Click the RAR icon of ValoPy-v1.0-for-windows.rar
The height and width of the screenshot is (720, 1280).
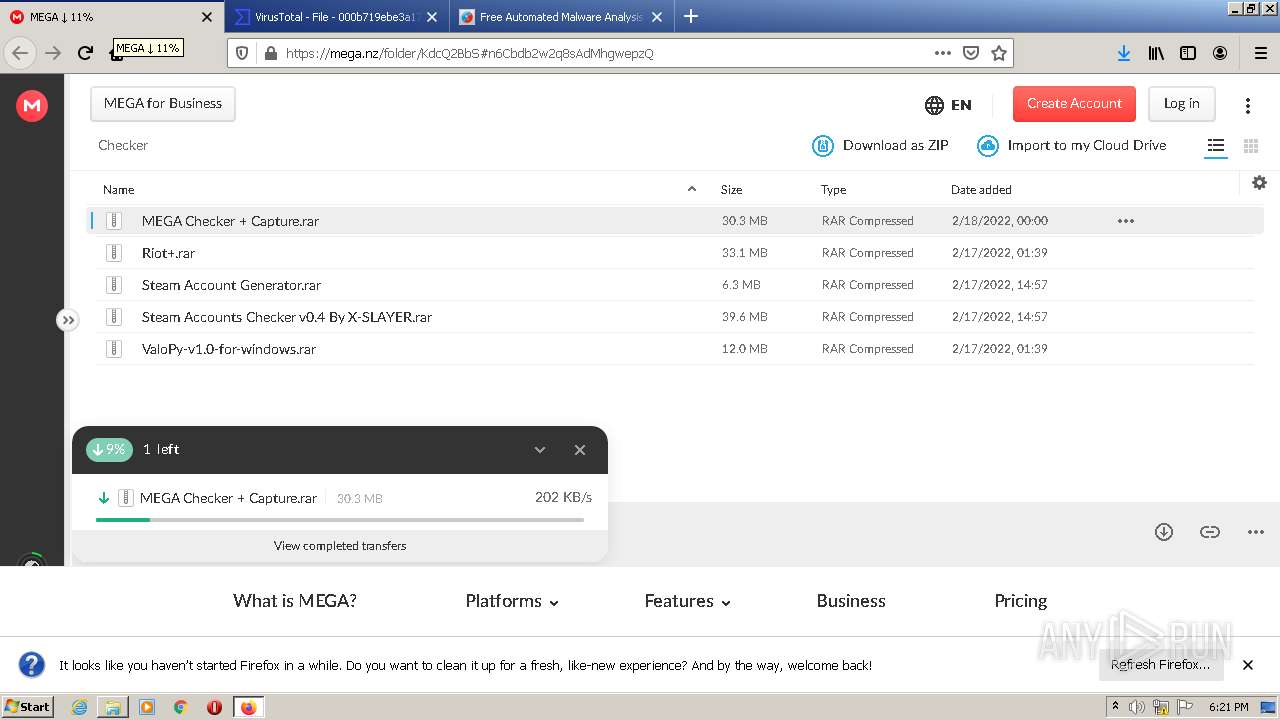coord(114,349)
